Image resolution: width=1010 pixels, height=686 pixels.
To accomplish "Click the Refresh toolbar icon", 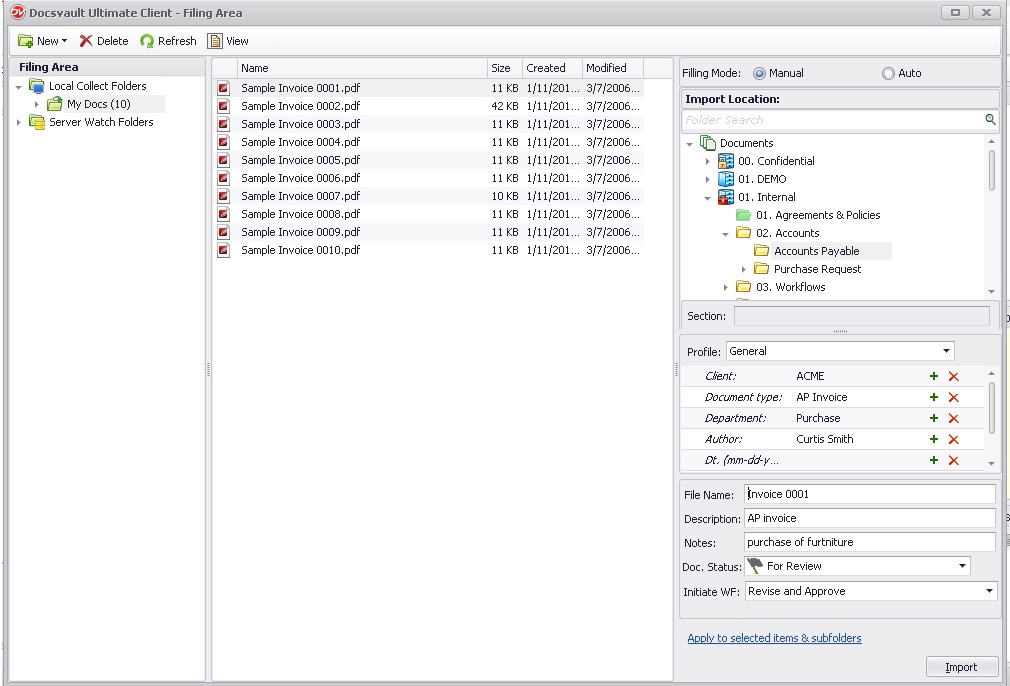I will (x=147, y=41).
